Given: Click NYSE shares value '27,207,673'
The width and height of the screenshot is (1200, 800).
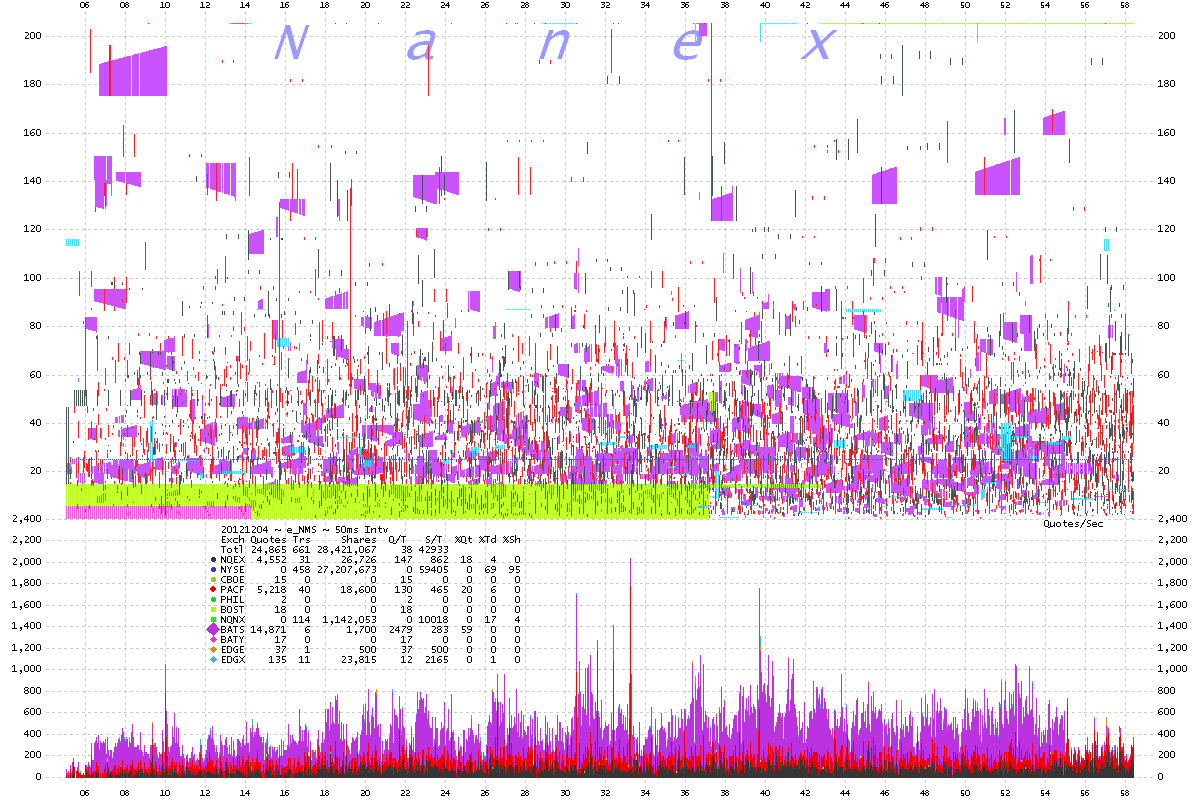Looking at the screenshot, I should tap(346, 572).
